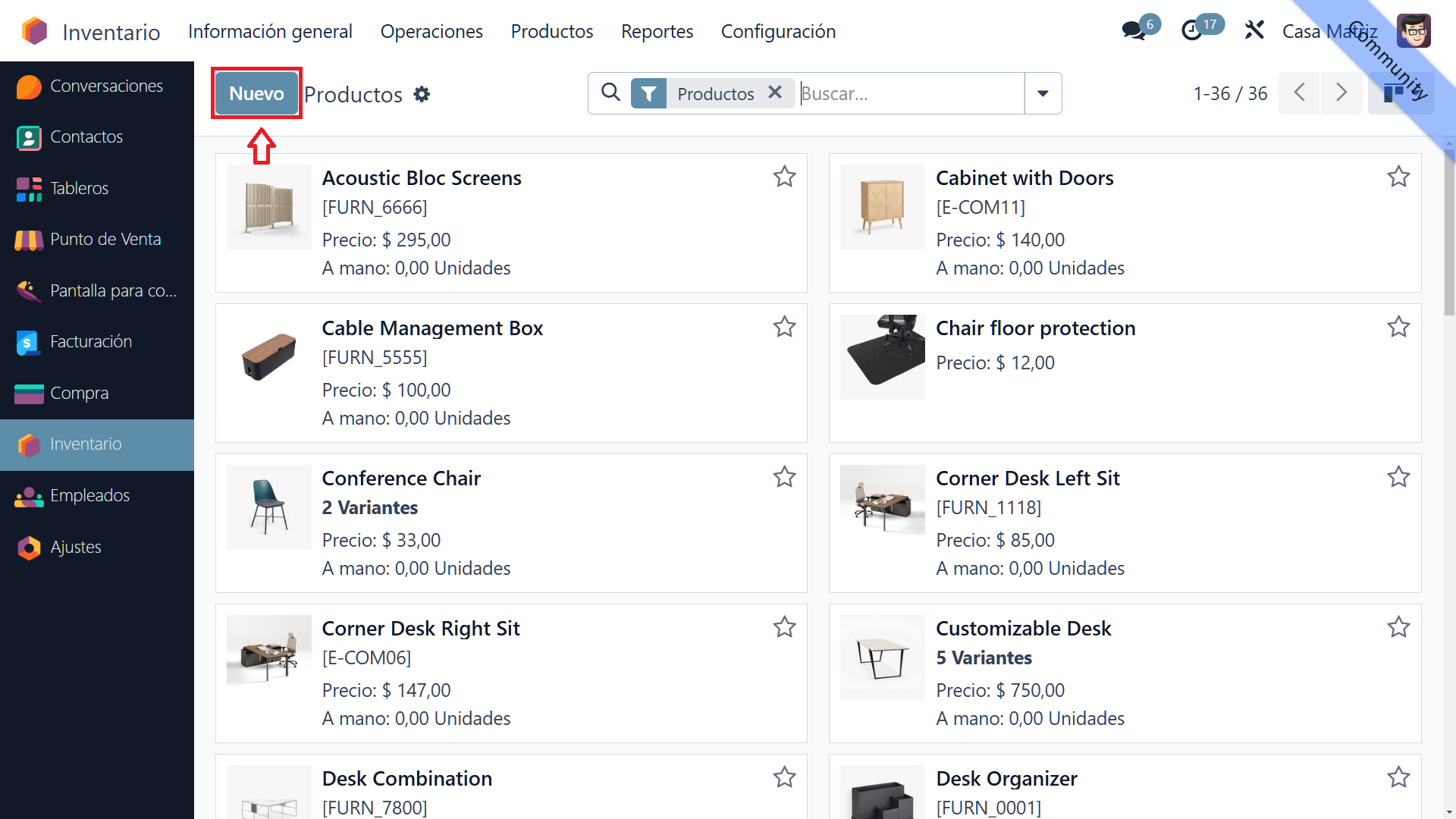This screenshot has width=1456, height=819.
Task: Open the activities clock icon with badge 17
Action: (1192, 31)
